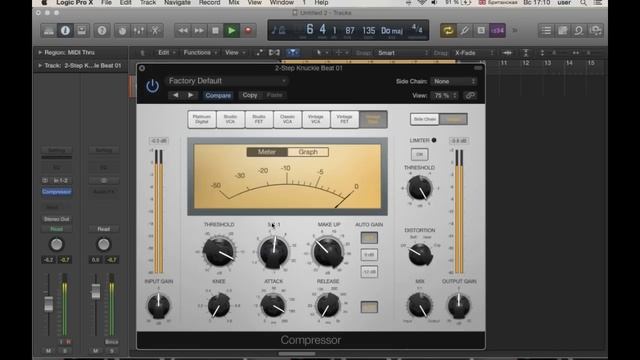The height and width of the screenshot is (360, 640).
Task: Open the Loop Browser icon
Action: coord(579,31)
